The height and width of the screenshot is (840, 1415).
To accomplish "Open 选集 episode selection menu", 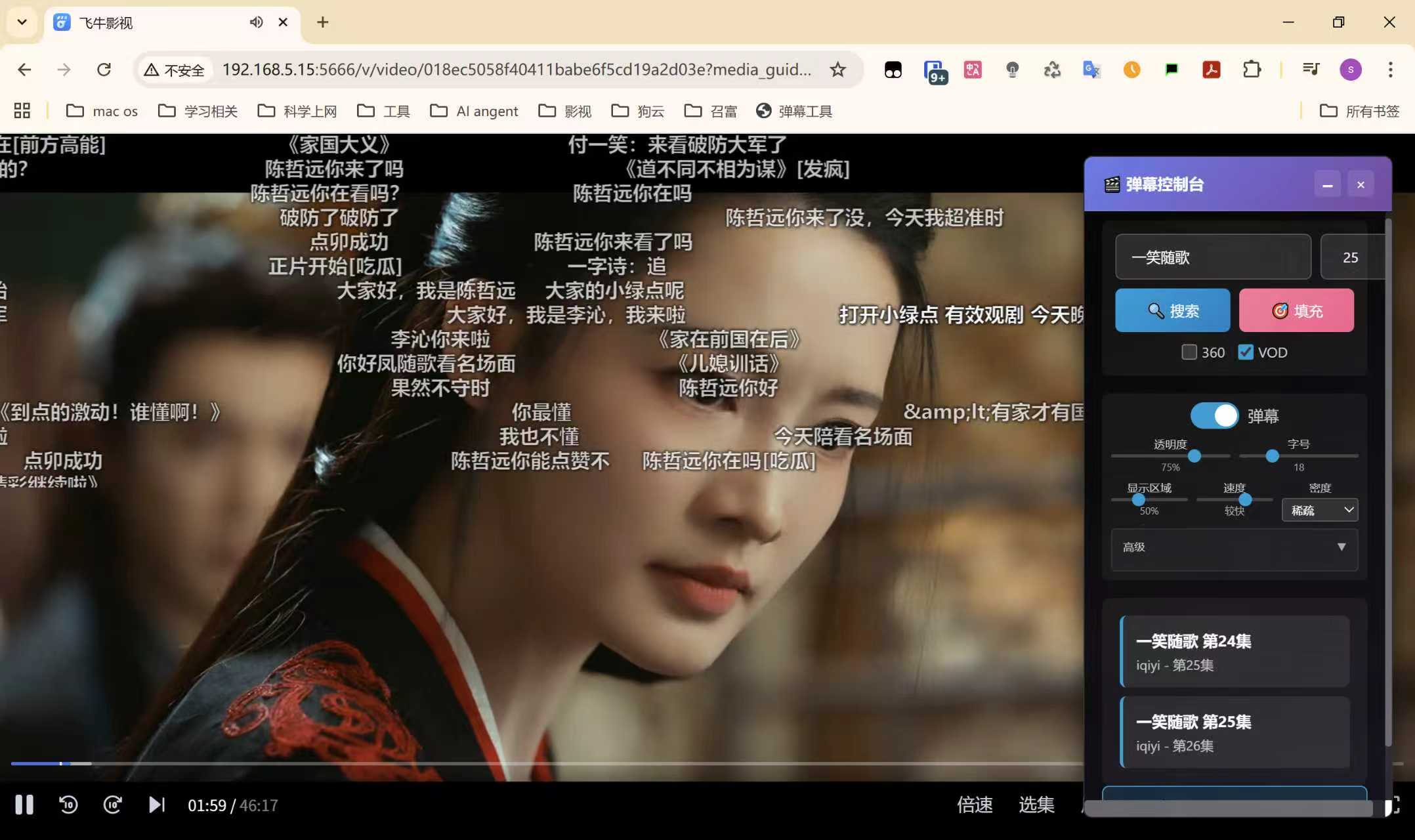I will coord(1036,805).
